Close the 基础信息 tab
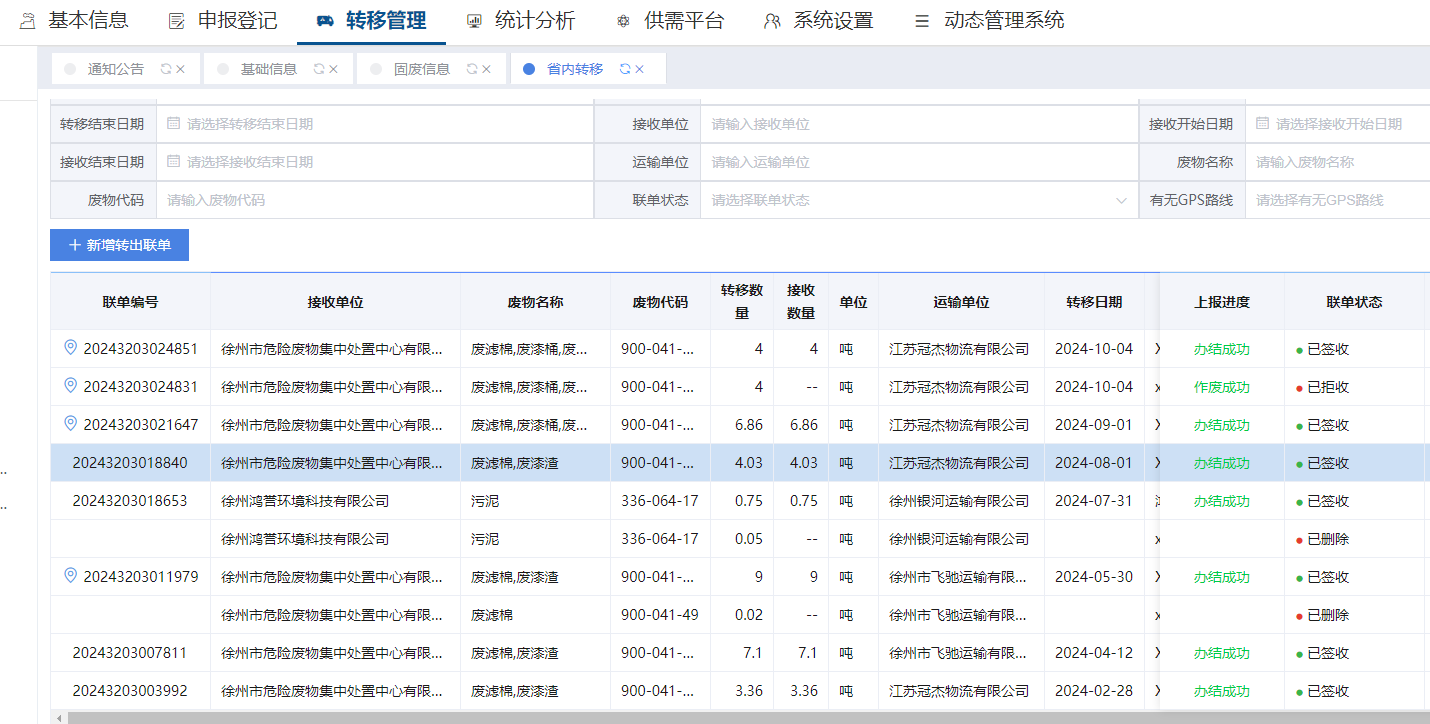The height and width of the screenshot is (724, 1430). [x=334, y=69]
